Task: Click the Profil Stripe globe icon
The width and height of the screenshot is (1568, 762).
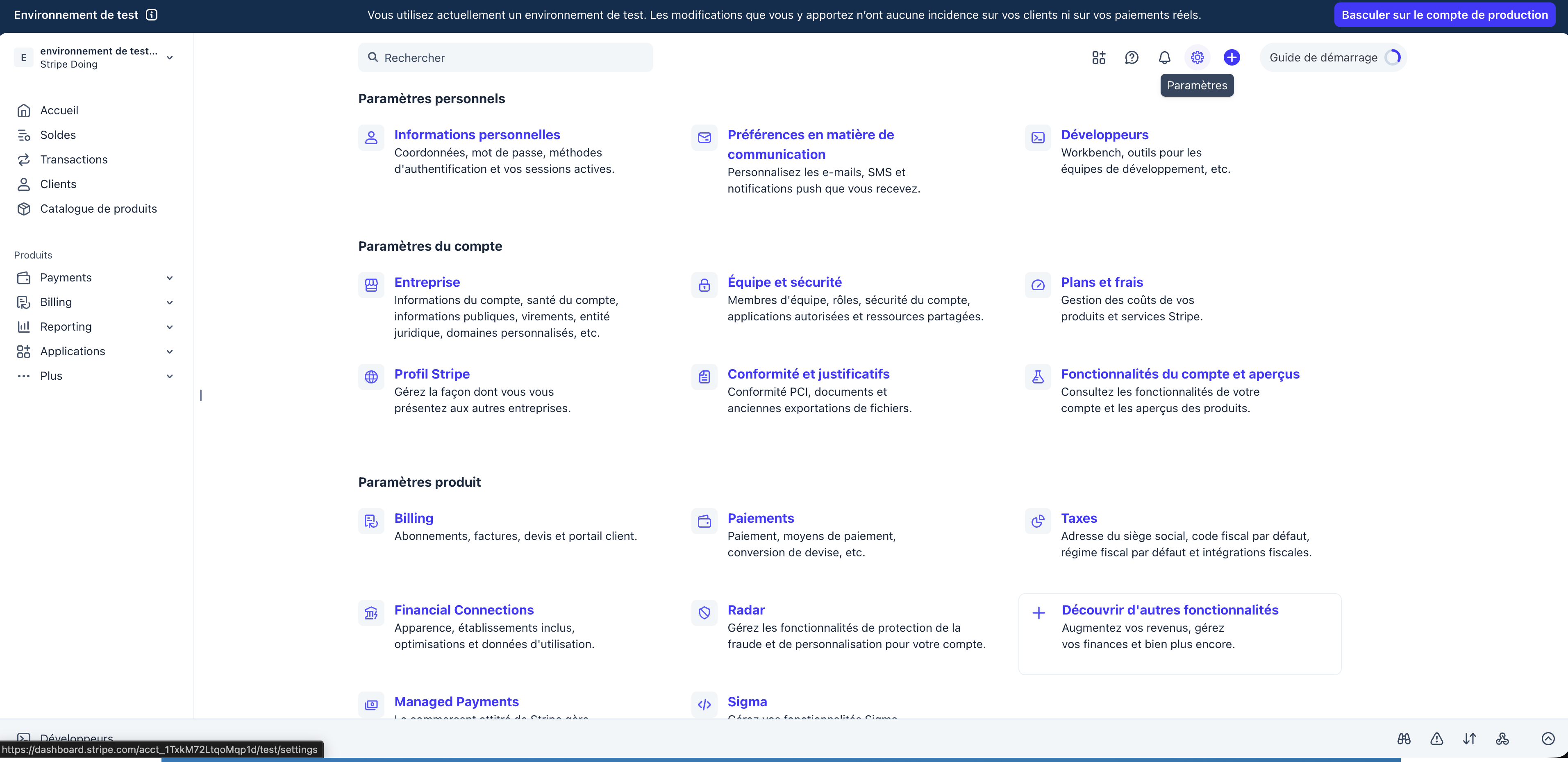Action: [371, 377]
